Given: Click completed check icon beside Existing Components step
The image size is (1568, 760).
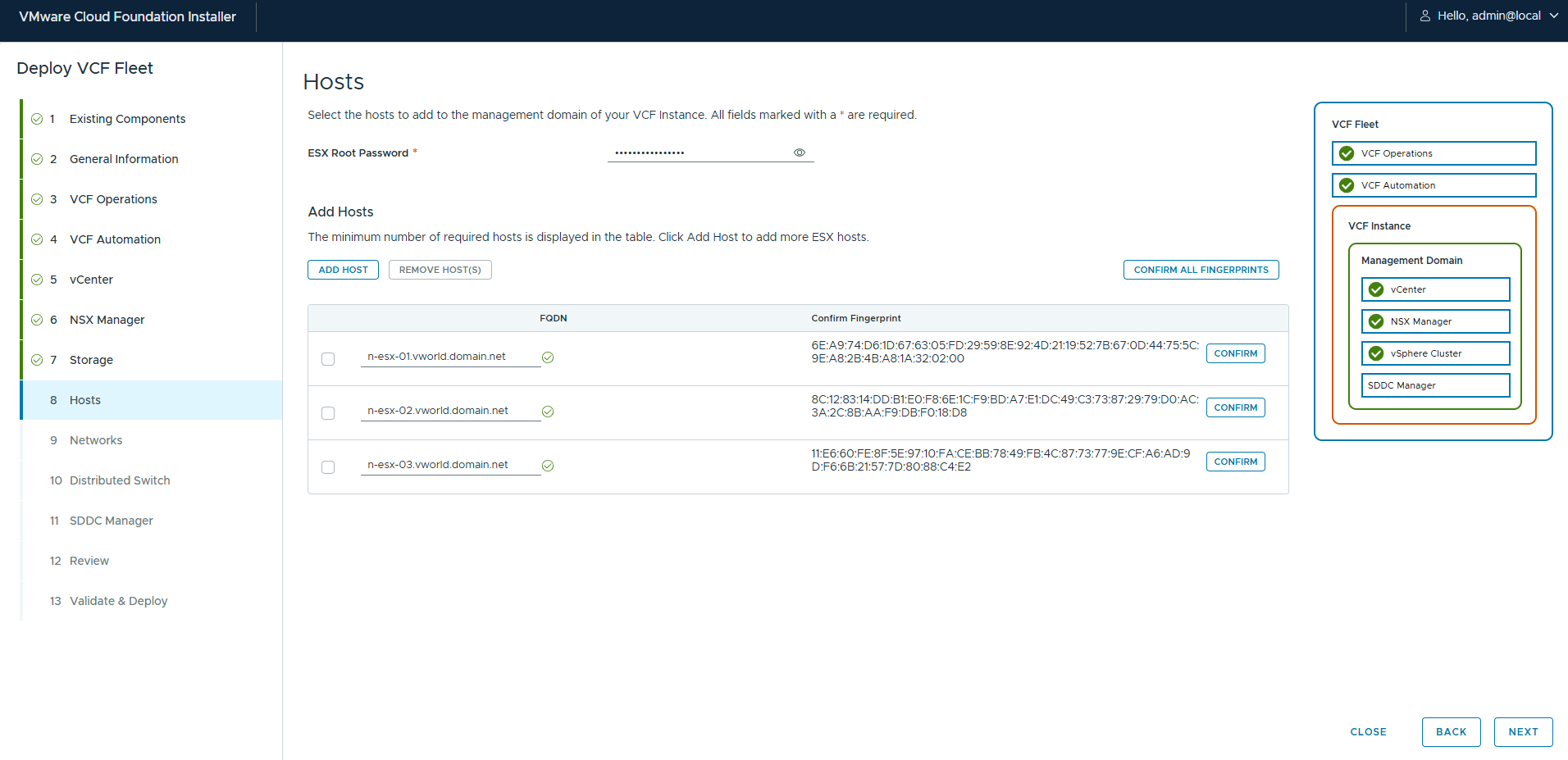Looking at the screenshot, I should coord(37,119).
